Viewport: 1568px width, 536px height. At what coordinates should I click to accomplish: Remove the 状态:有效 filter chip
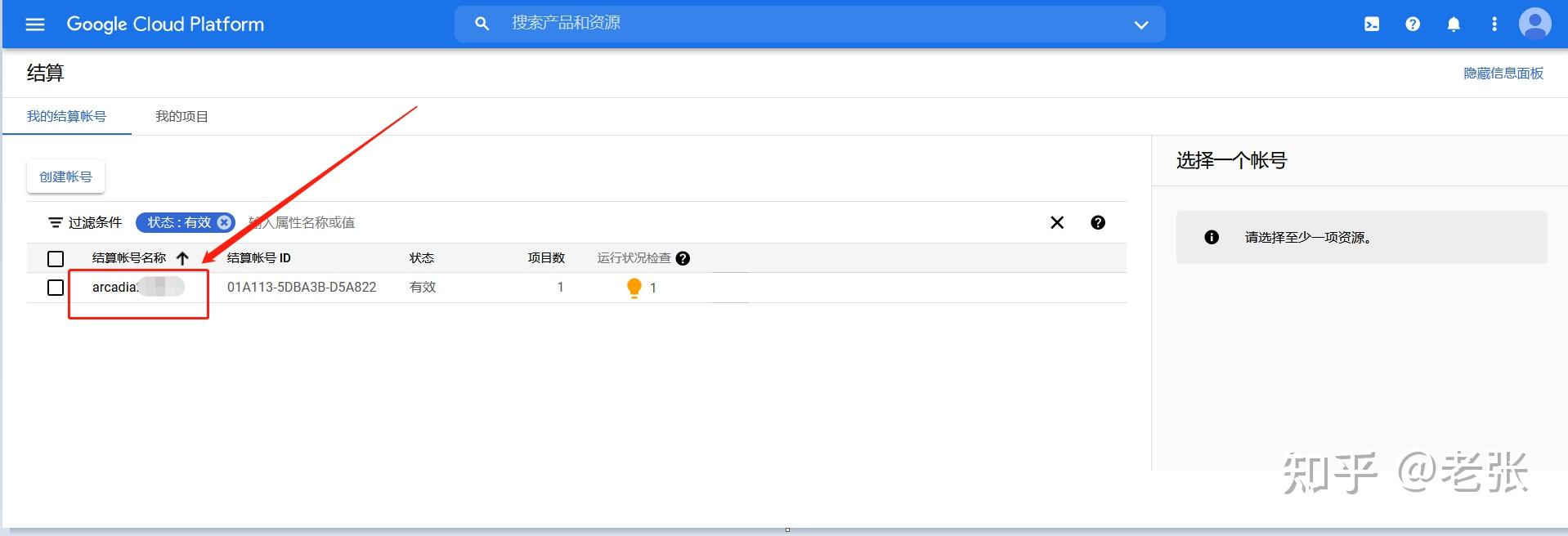tap(224, 222)
